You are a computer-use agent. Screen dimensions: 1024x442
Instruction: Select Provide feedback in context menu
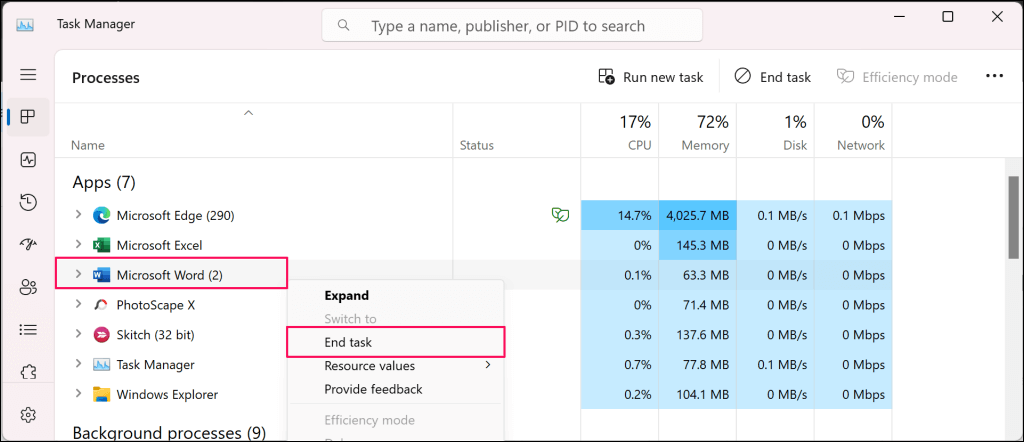pos(373,389)
